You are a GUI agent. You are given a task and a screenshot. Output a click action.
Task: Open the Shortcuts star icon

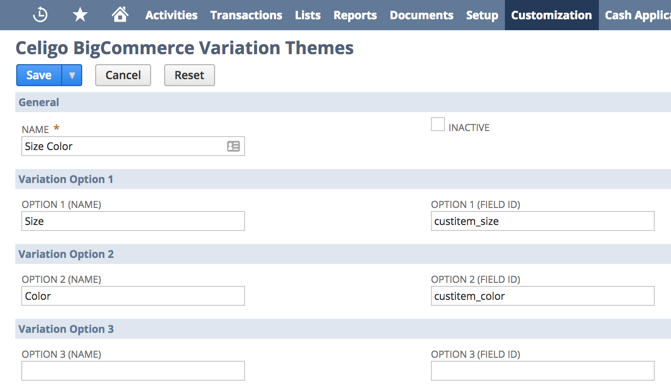80,15
